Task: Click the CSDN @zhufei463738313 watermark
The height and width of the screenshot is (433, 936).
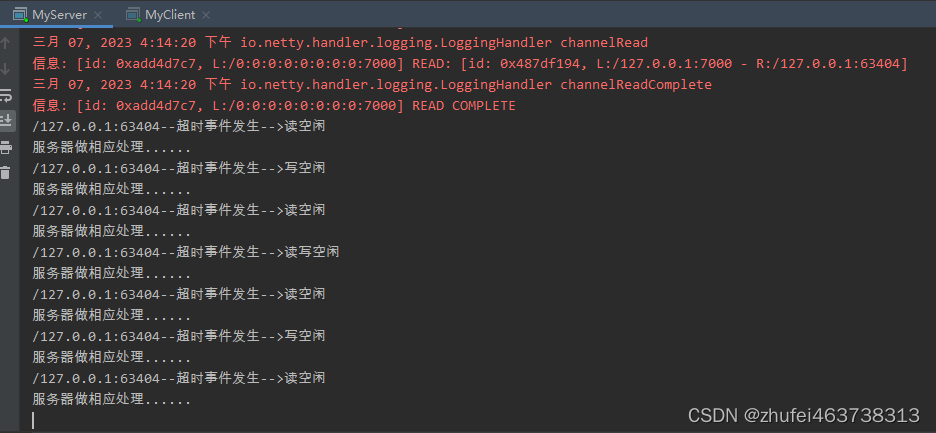Action: tap(803, 415)
